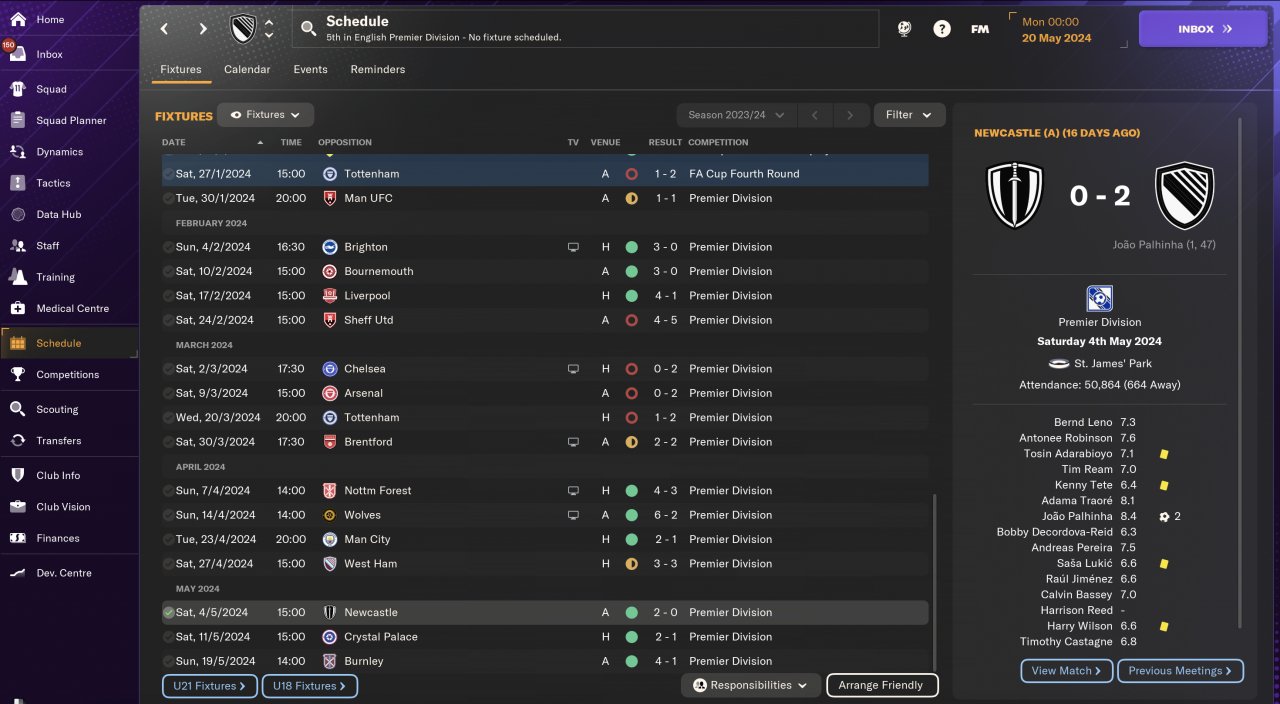Open Club Vision briefcase icon
This screenshot has height=704, width=1280.
point(17,507)
